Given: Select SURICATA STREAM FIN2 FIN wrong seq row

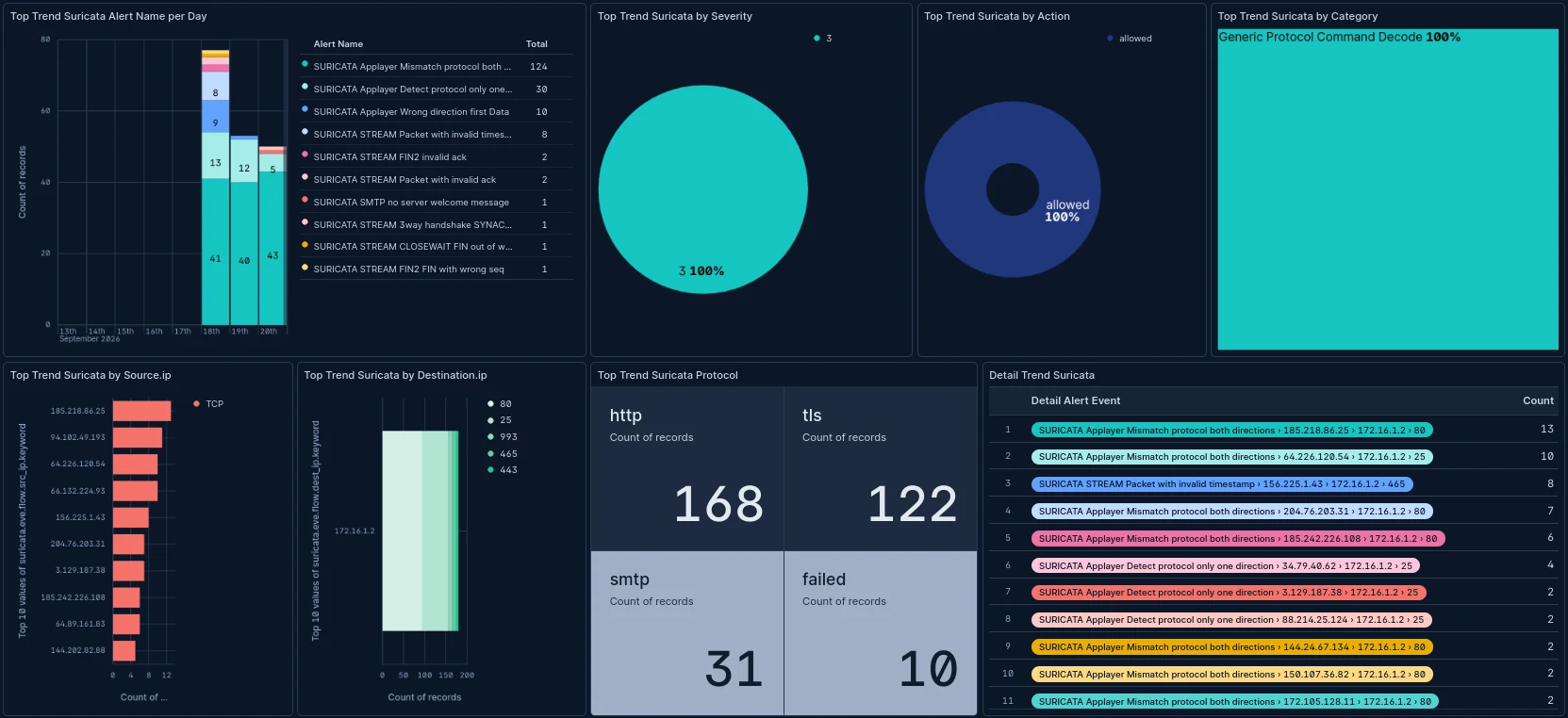Looking at the screenshot, I should 437,269.
